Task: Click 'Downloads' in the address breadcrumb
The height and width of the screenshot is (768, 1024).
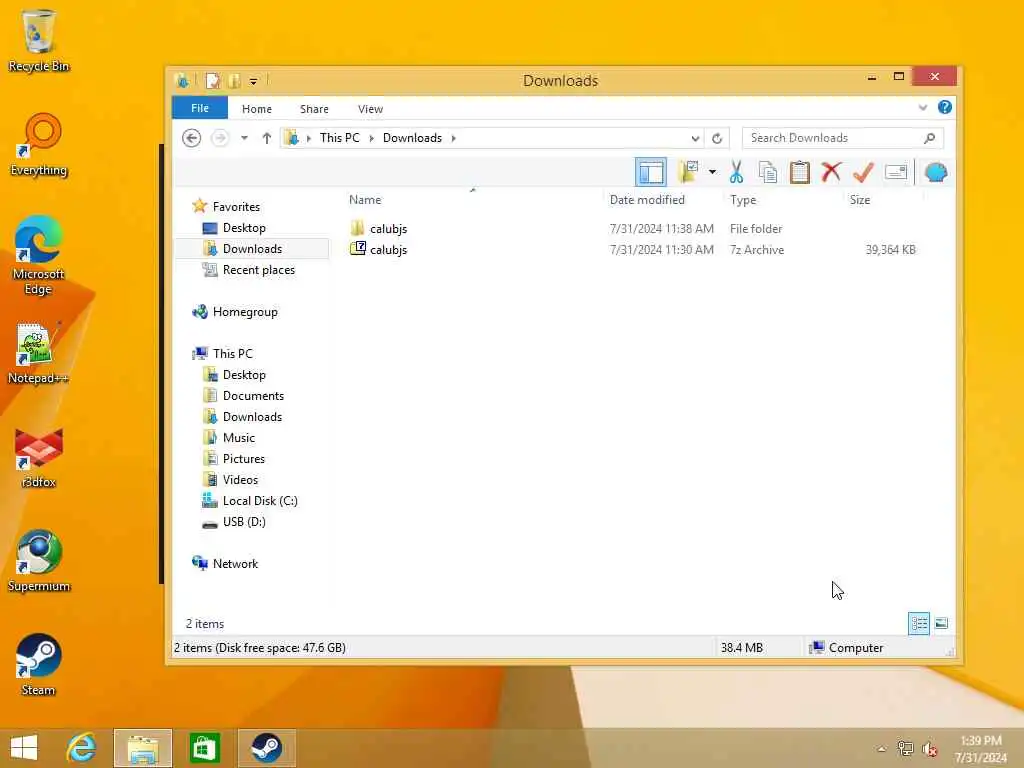Action: [x=412, y=138]
